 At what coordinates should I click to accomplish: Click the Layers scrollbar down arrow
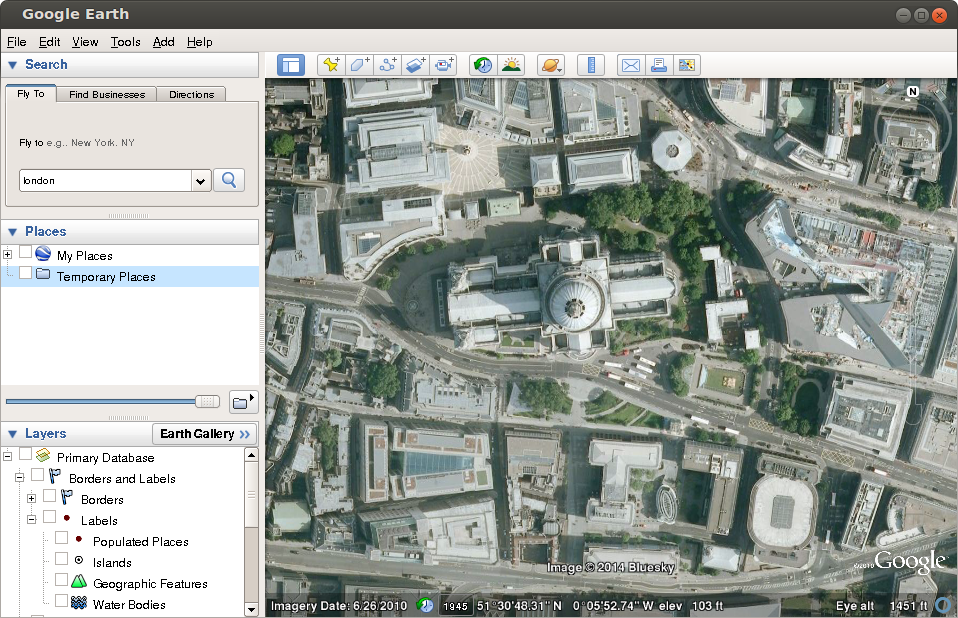coord(251,609)
